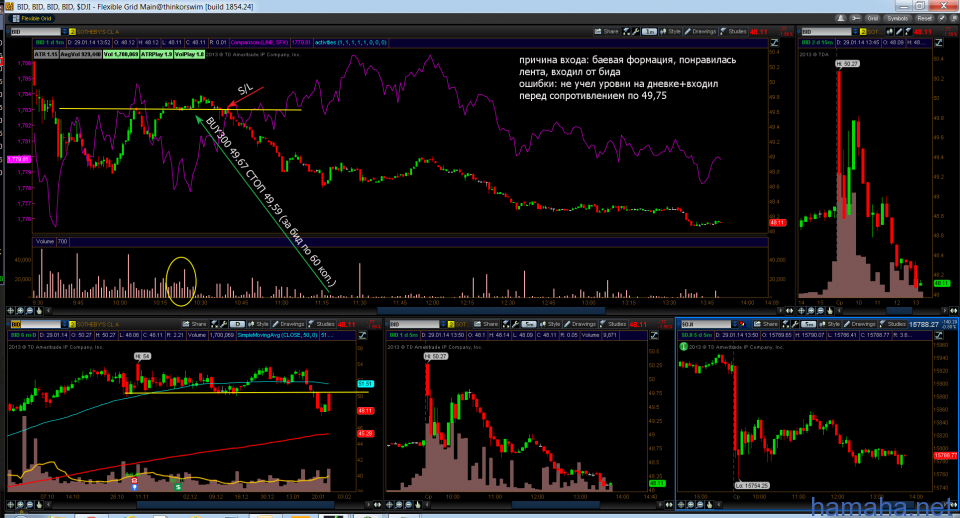Click the drawings pencil icon in top-right chart
This screenshot has width=960, height=518.
coord(899,31)
